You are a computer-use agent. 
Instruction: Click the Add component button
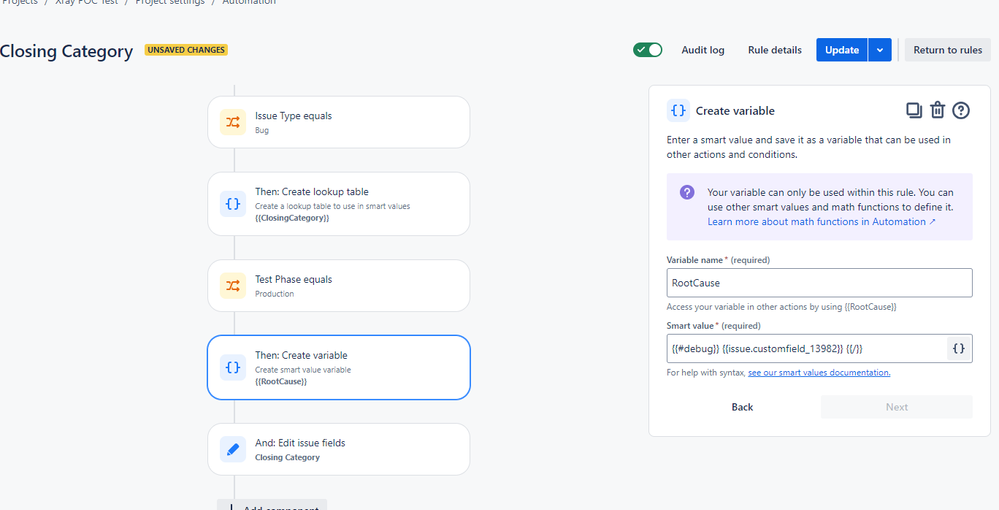[x=272, y=505]
